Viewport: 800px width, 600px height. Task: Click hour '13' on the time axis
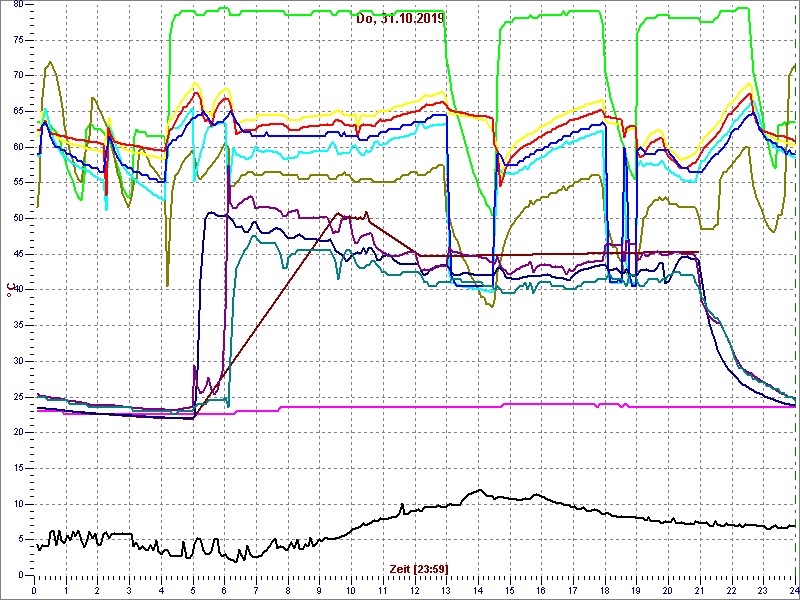coord(446,590)
